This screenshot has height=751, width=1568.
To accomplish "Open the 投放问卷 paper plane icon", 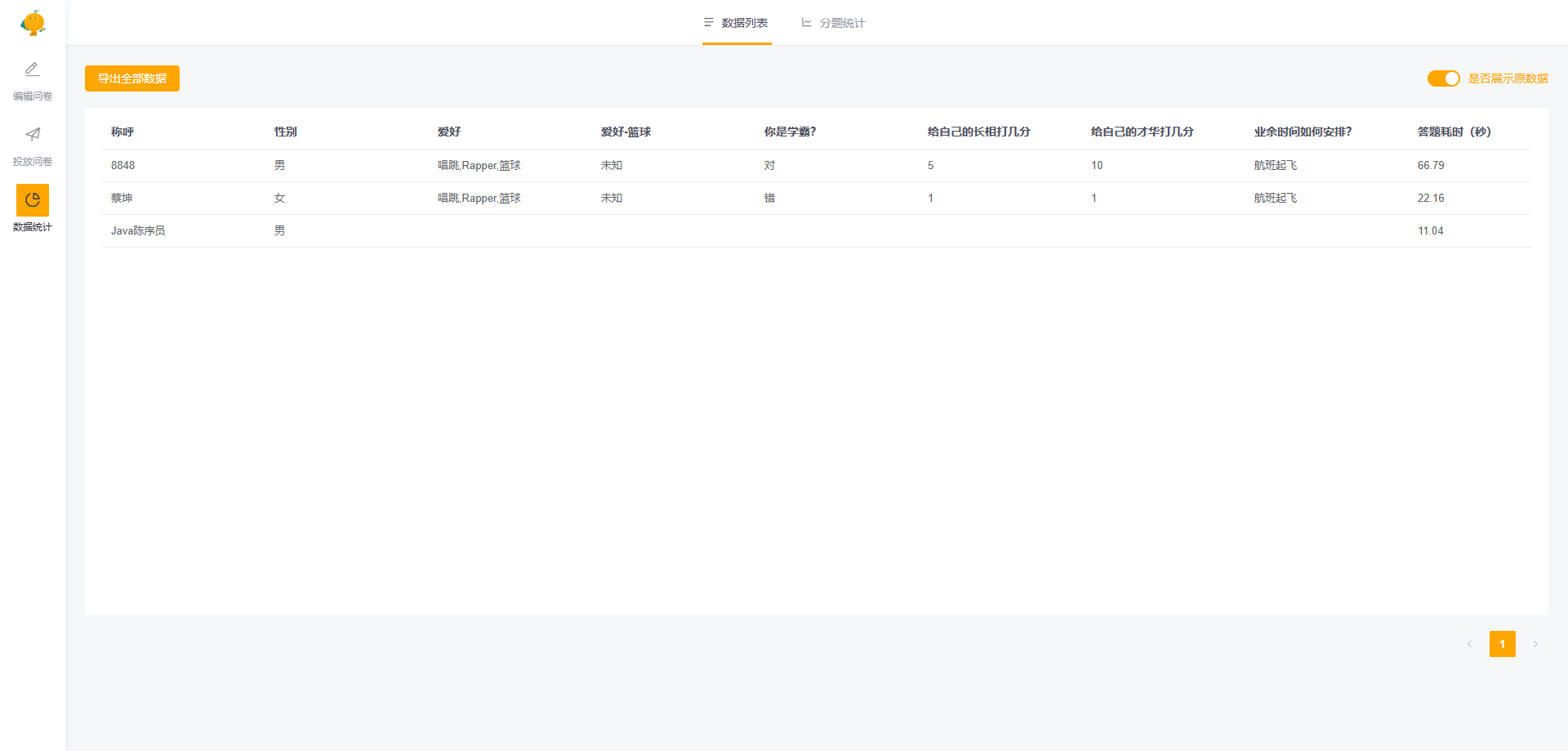I will pos(33,135).
